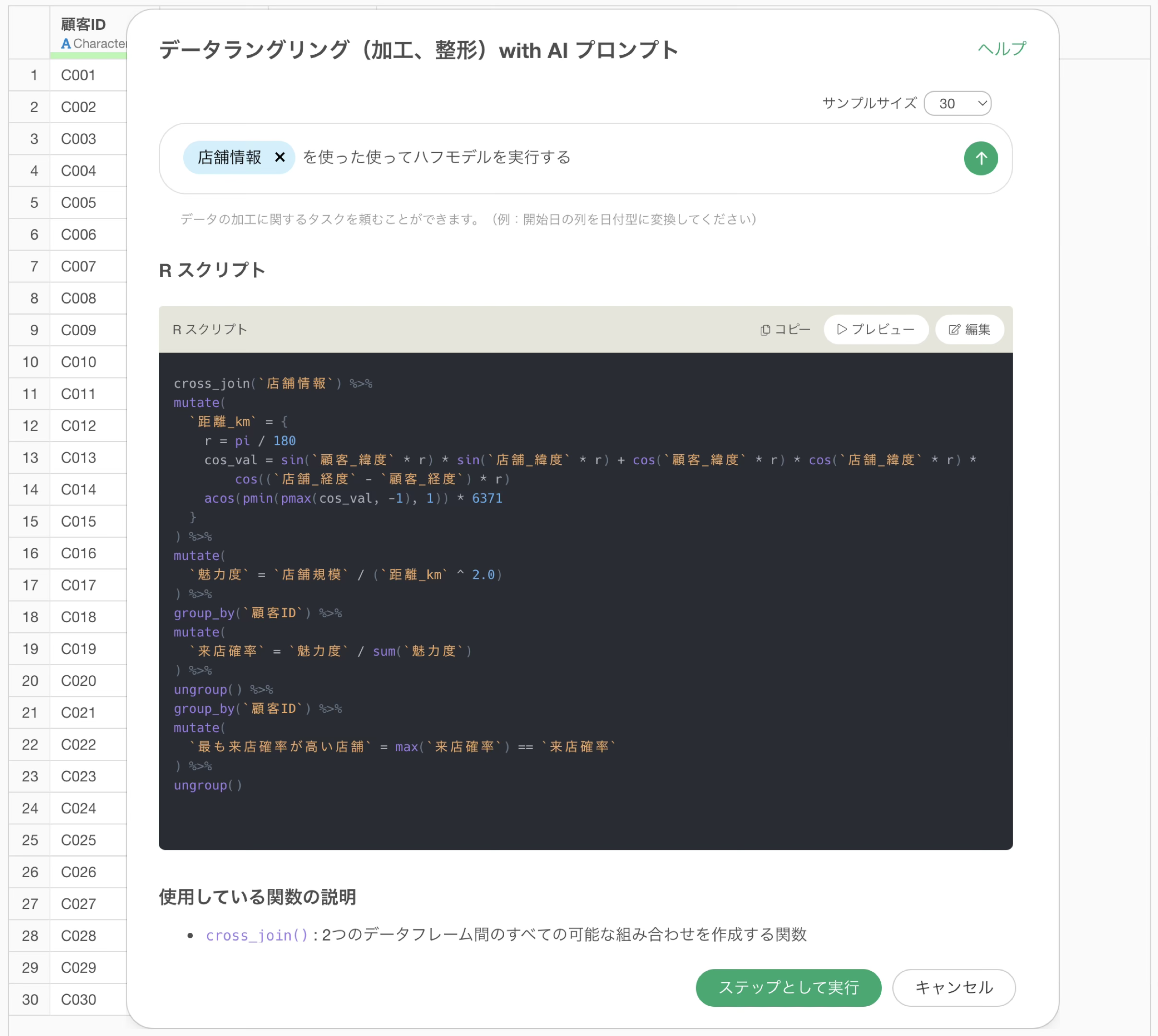Select the cell containing C010

click(x=79, y=362)
